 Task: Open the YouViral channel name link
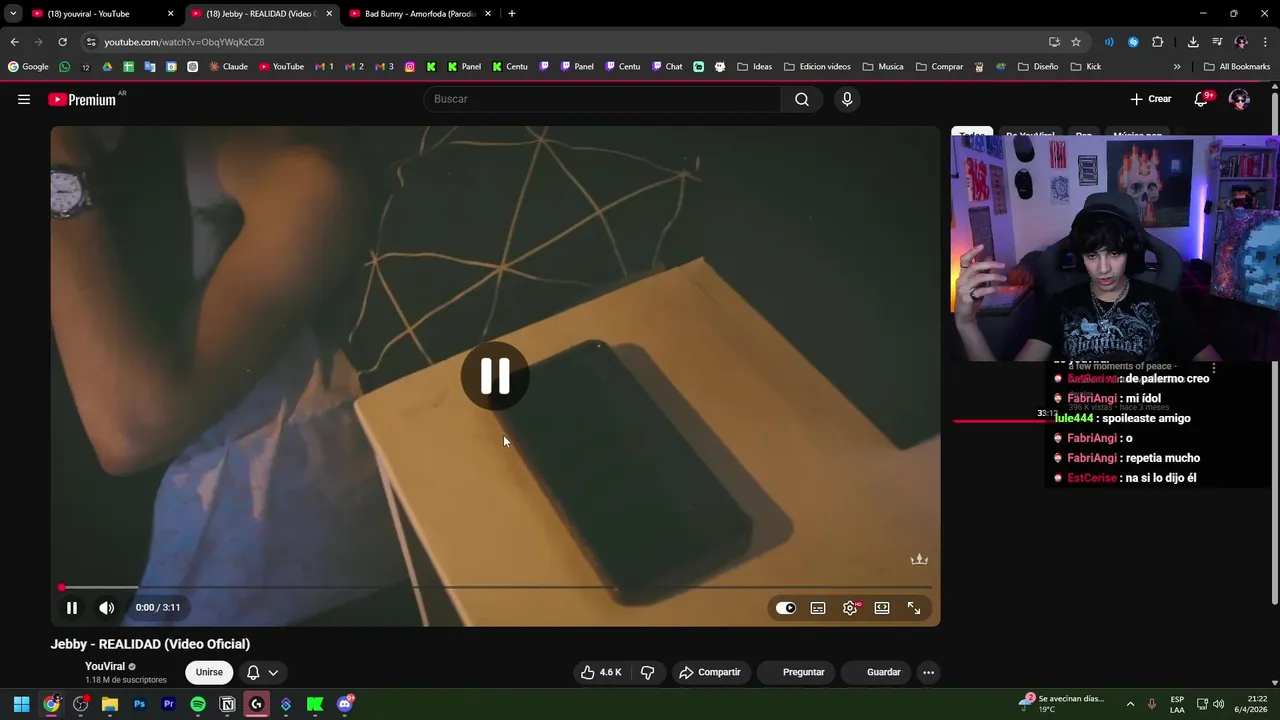(105, 666)
